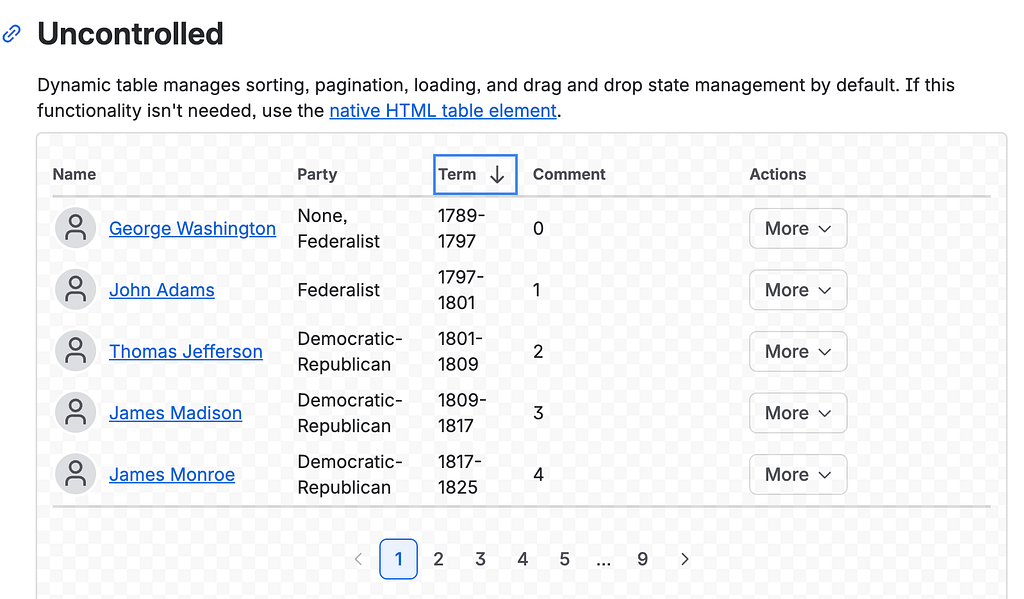Click the term cell 1789-1797
Screen dimensions: 1024x599
point(462,228)
